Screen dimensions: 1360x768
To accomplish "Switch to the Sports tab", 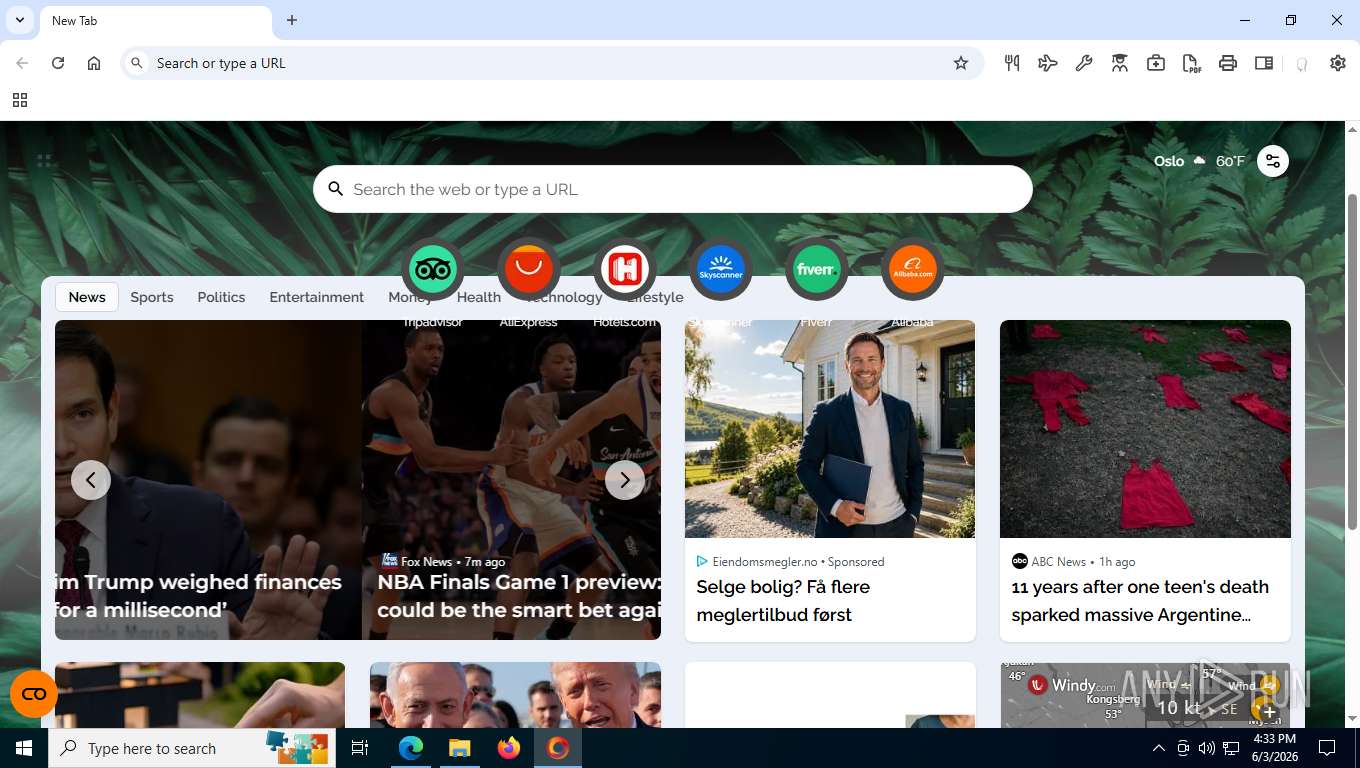I will (152, 297).
